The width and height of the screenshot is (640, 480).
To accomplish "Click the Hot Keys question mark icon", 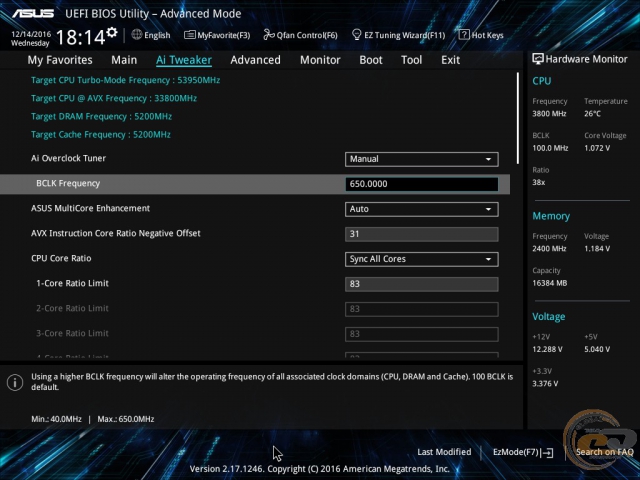I will [464, 35].
